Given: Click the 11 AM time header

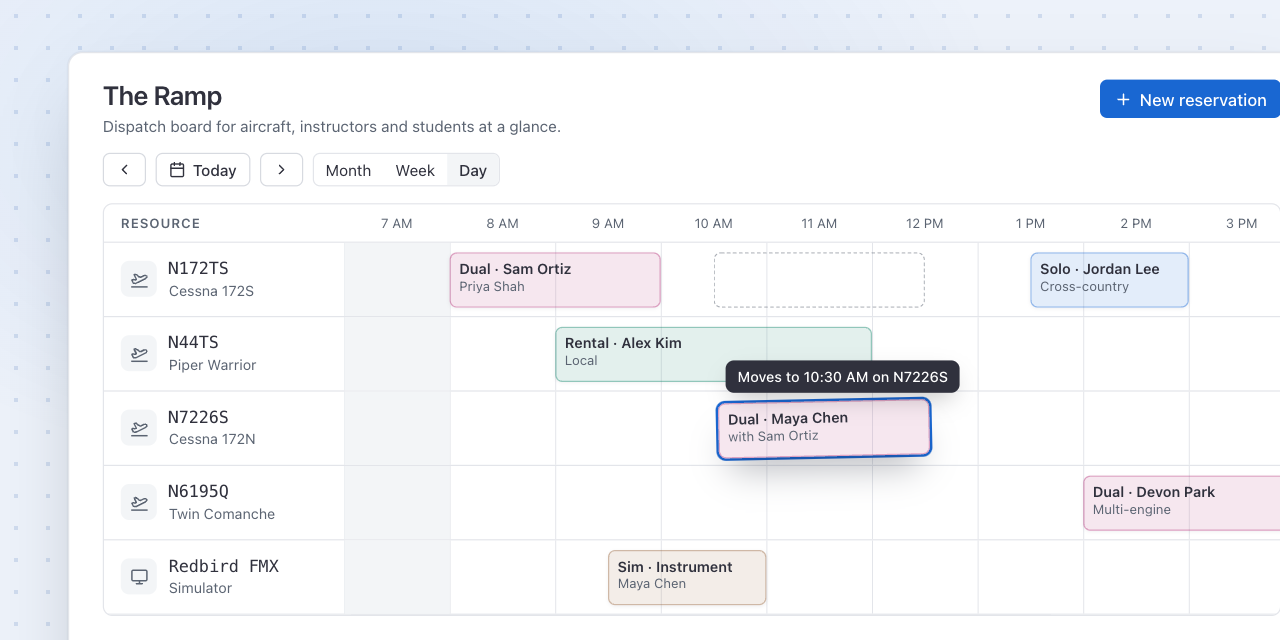Looking at the screenshot, I should click(x=819, y=224).
